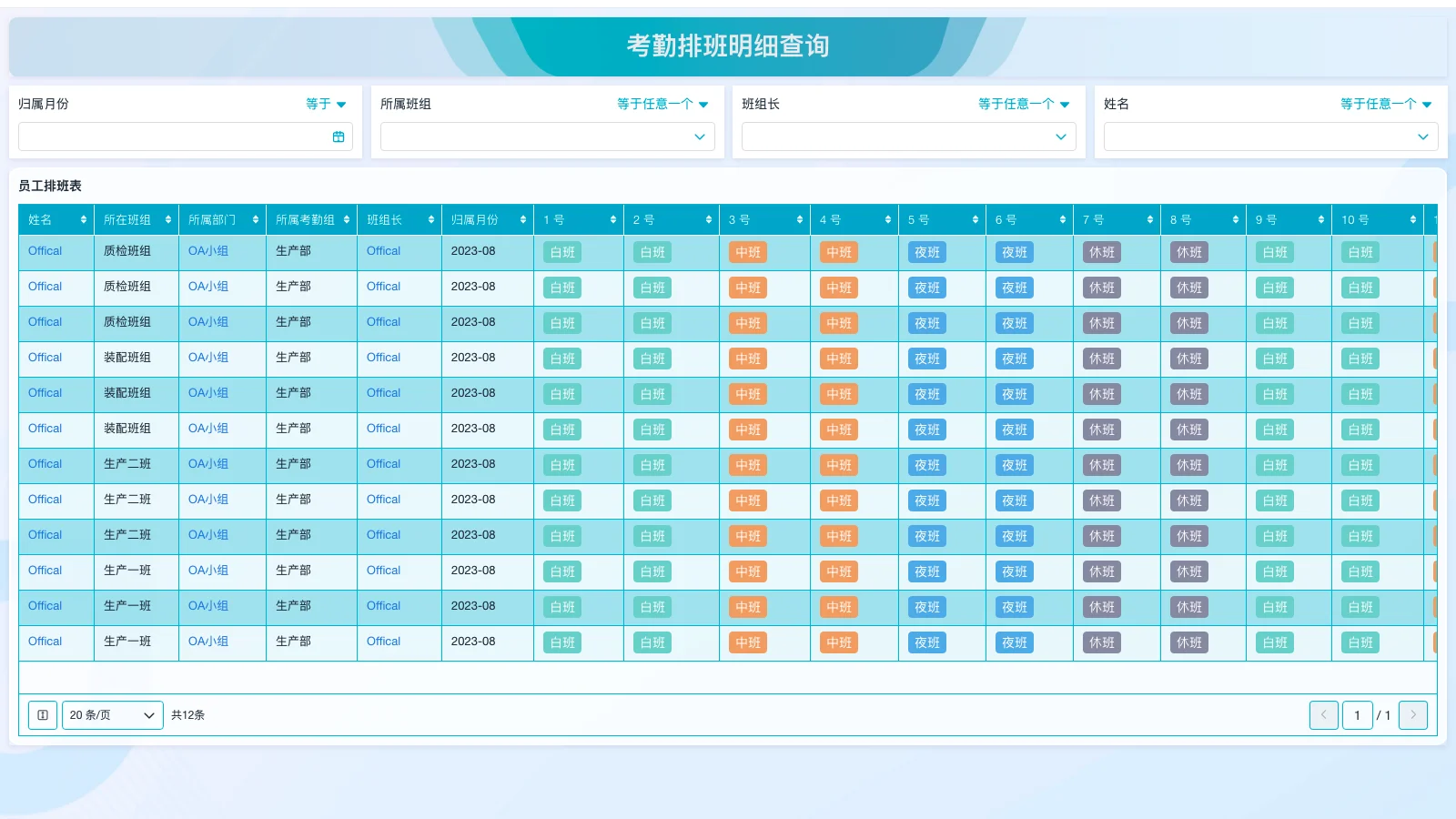Open the 等于 operator dropdown for 归属月份
The height and width of the screenshot is (819, 1456).
(x=326, y=104)
